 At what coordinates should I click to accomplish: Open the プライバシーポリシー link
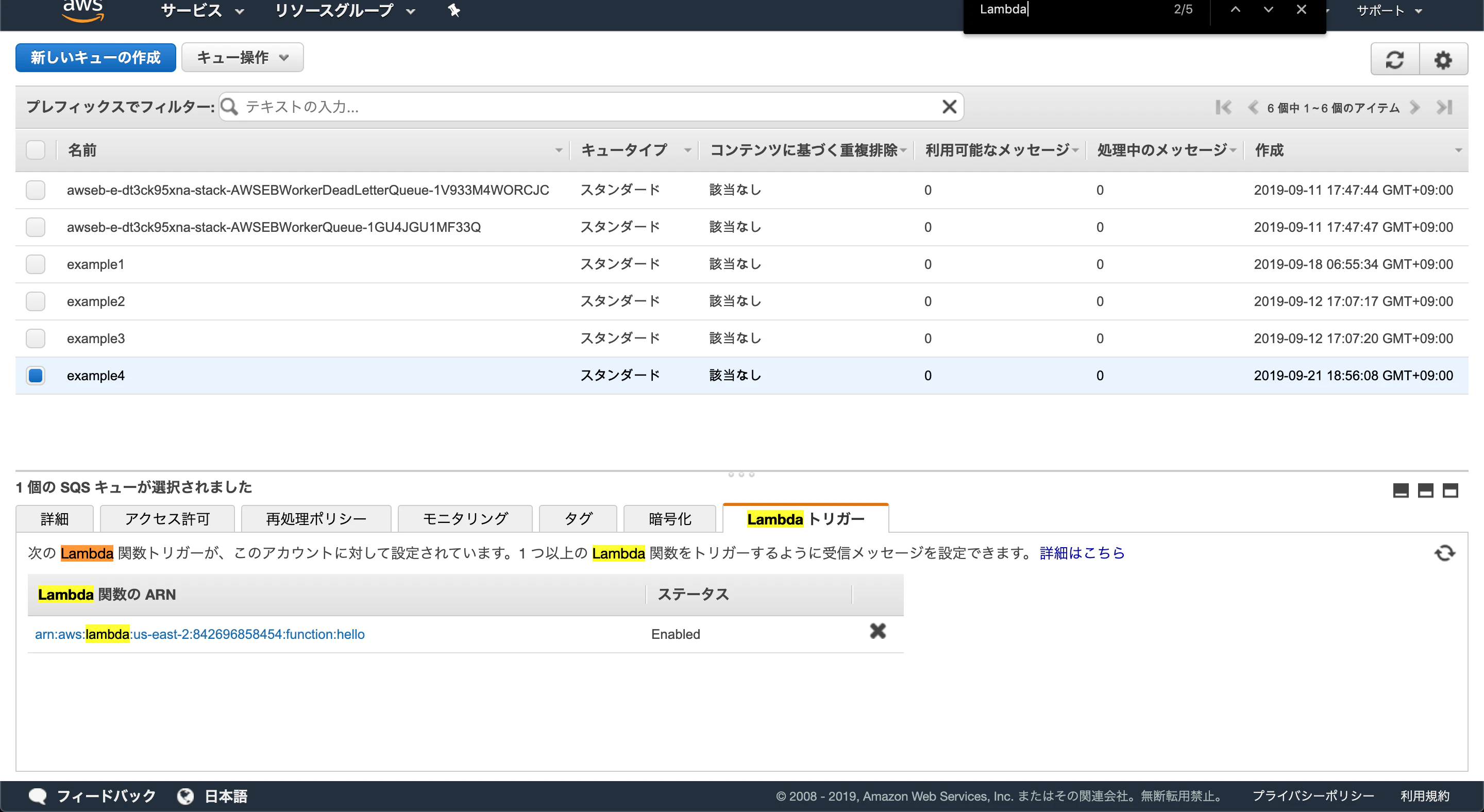1313,796
